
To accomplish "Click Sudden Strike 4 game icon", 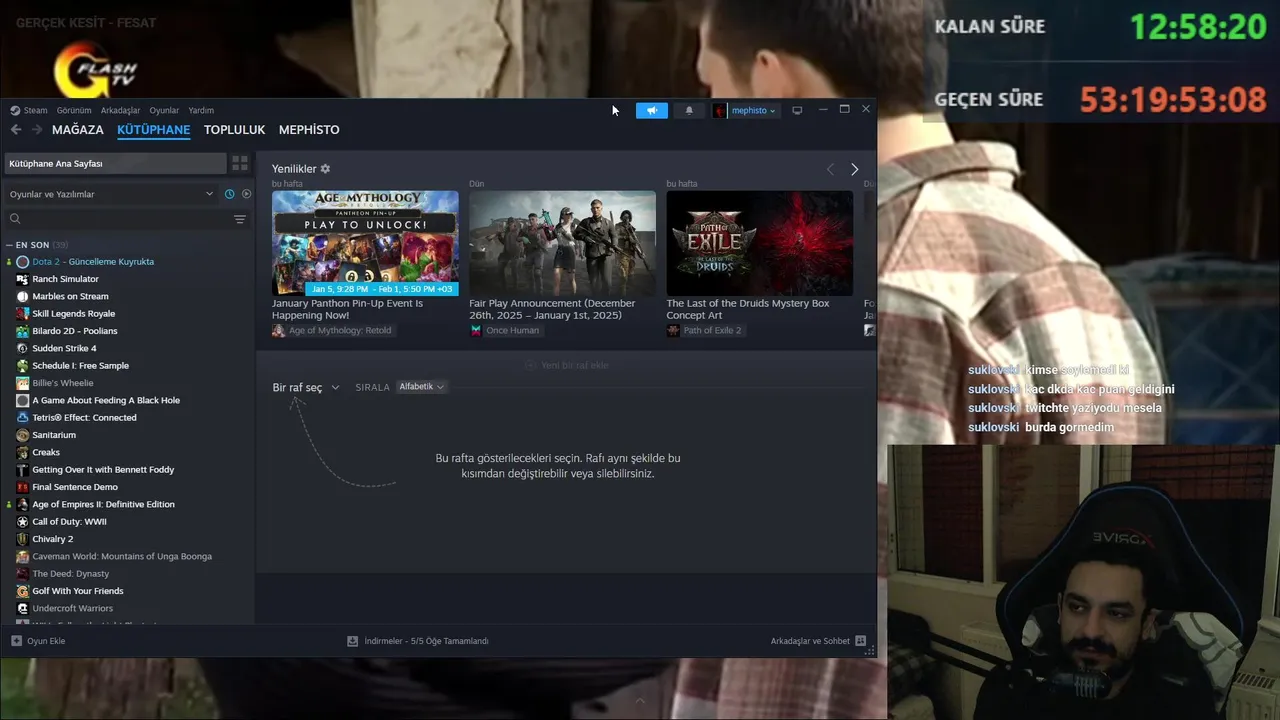I will click(x=23, y=348).
